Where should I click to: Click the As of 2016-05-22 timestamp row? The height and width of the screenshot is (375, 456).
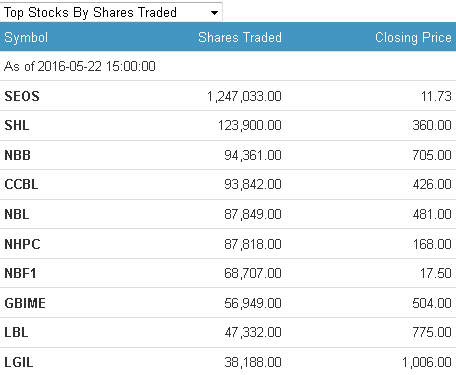click(228, 66)
